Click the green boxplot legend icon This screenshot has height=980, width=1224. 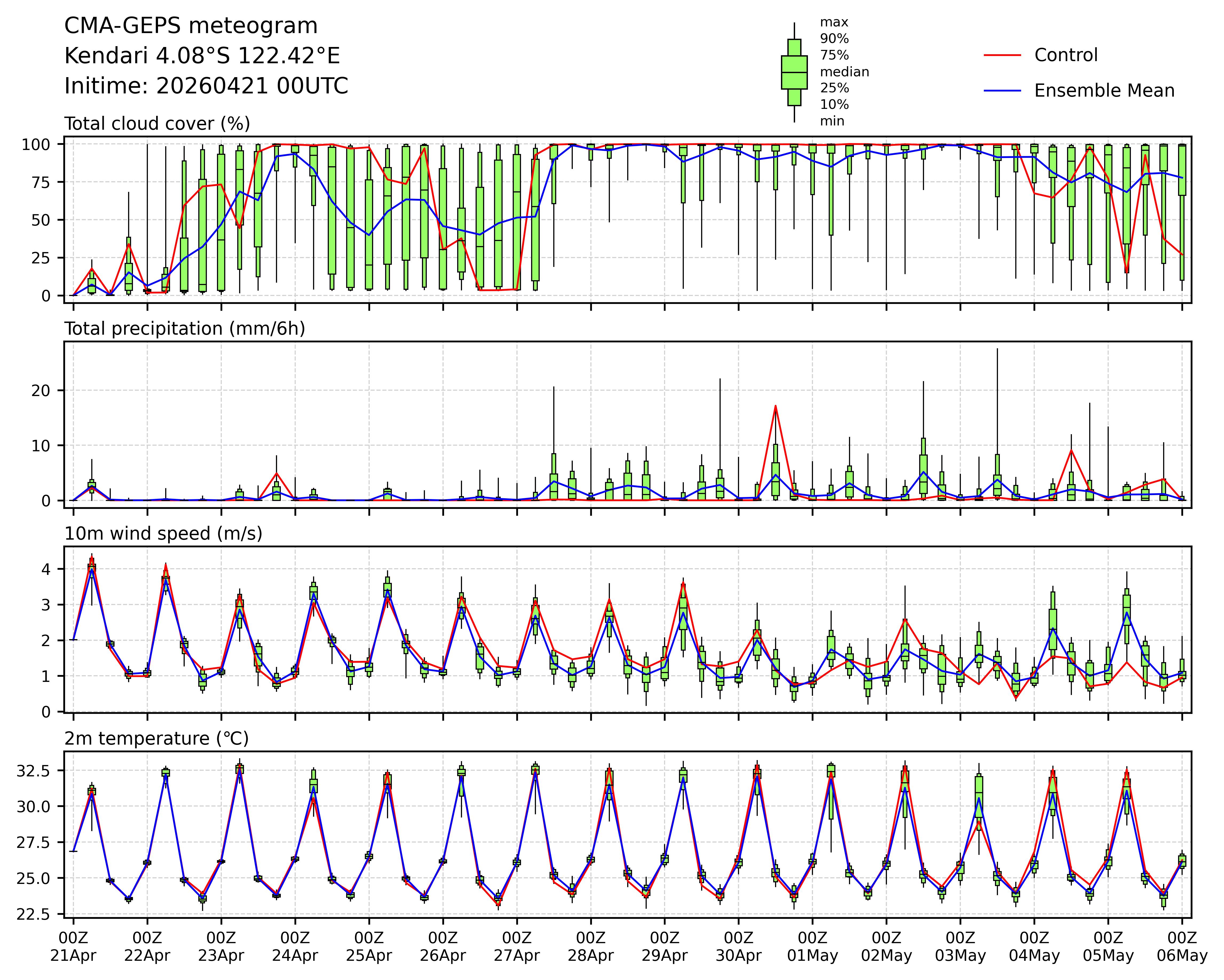(x=794, y=72)
